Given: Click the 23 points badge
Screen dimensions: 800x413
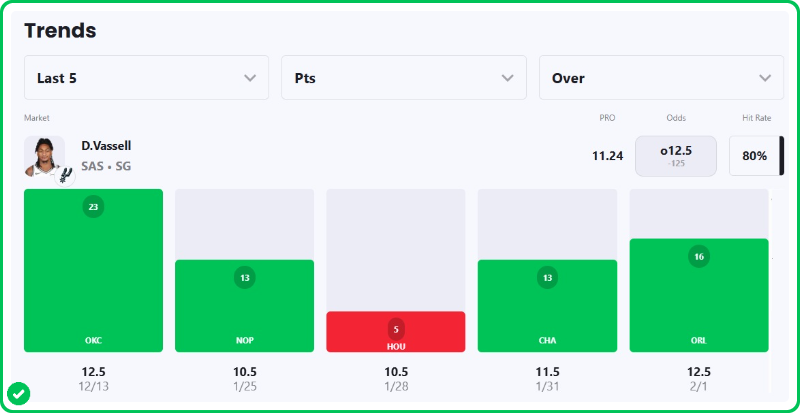Looking at the screenshot, I should [93, 207].
